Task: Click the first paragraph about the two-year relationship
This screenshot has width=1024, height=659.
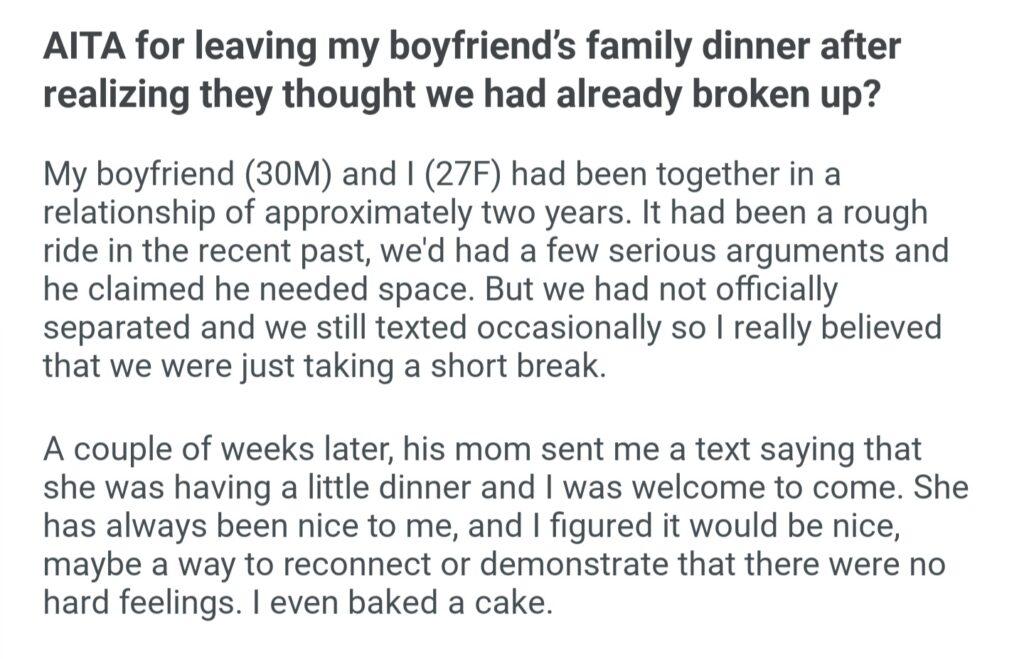Action: click(x=490, y=270)
